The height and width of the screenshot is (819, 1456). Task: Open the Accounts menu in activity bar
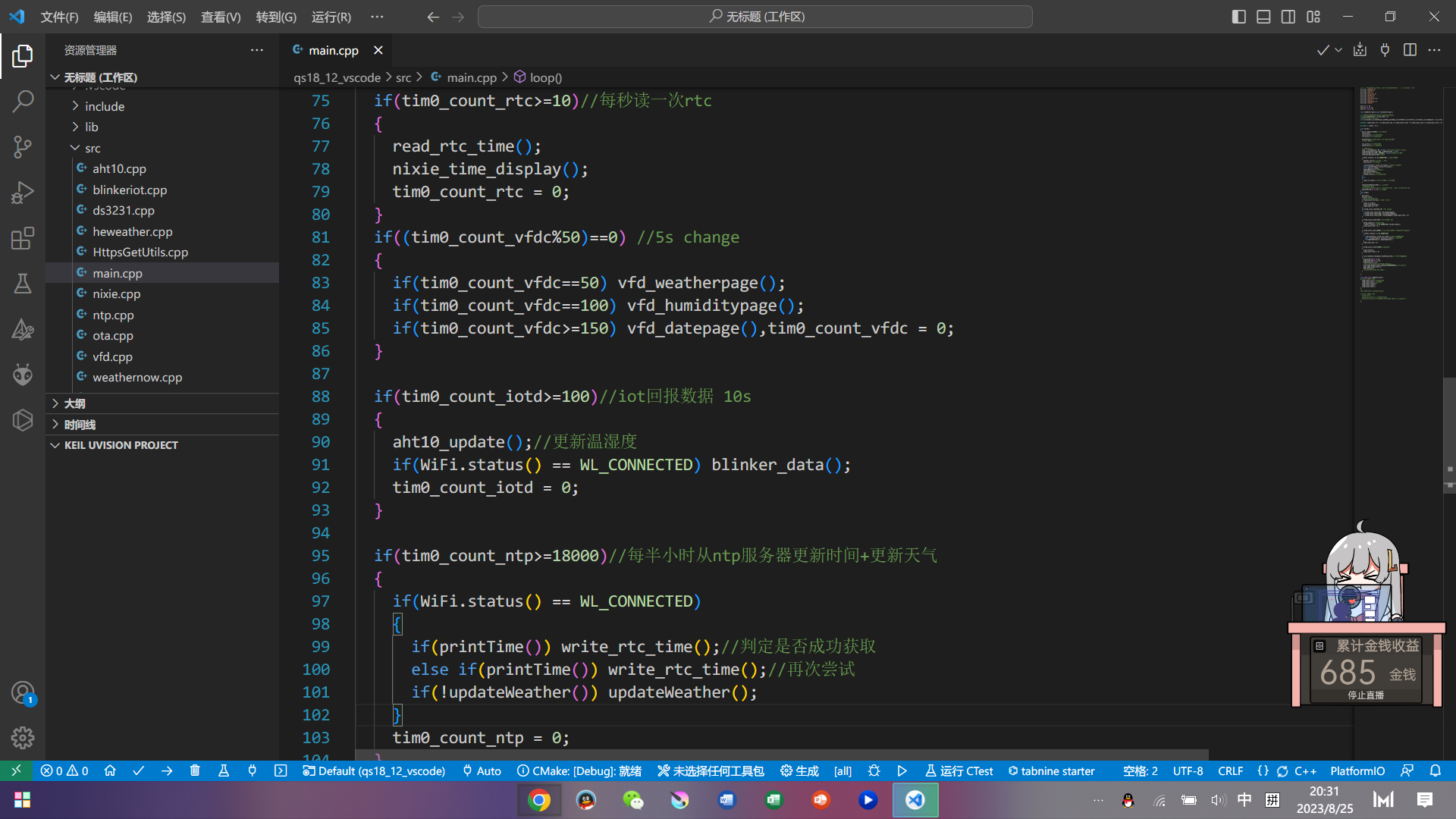(x=23, y=692)
